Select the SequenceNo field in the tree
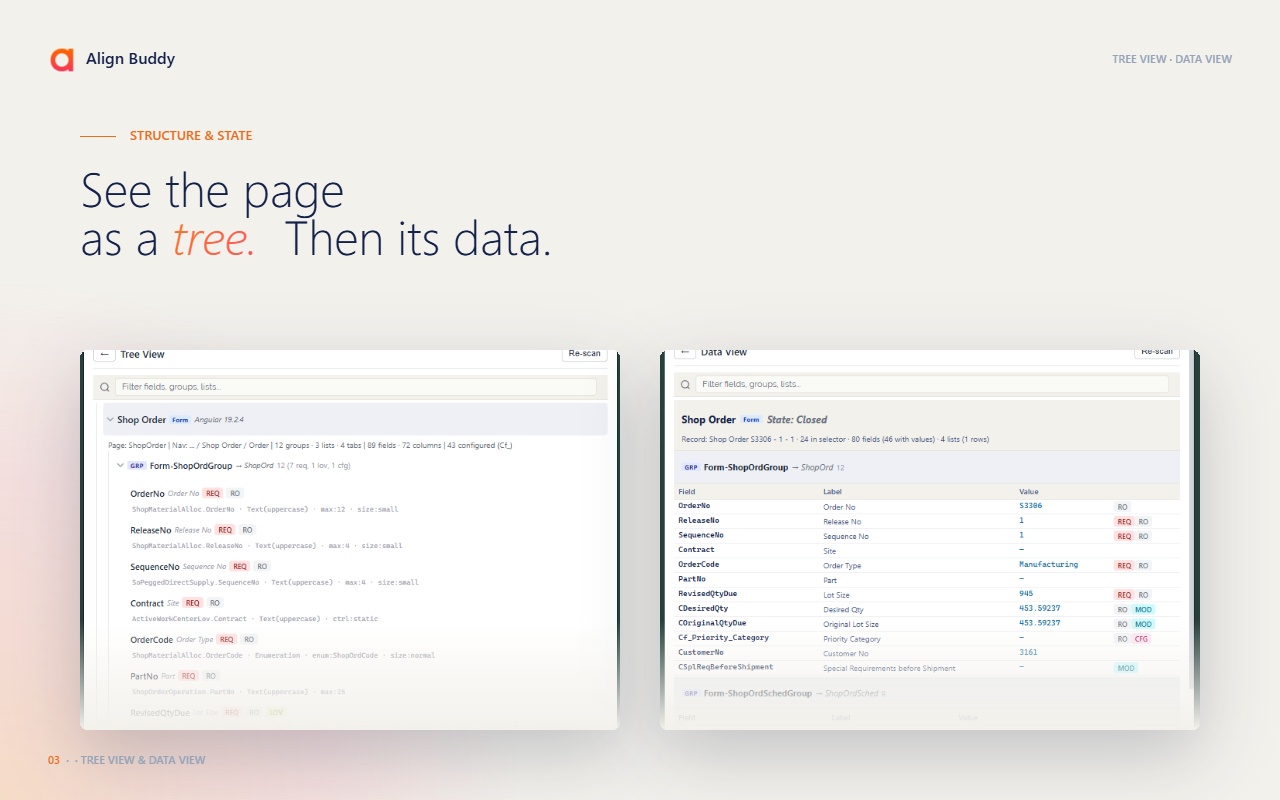 (155, 566)
